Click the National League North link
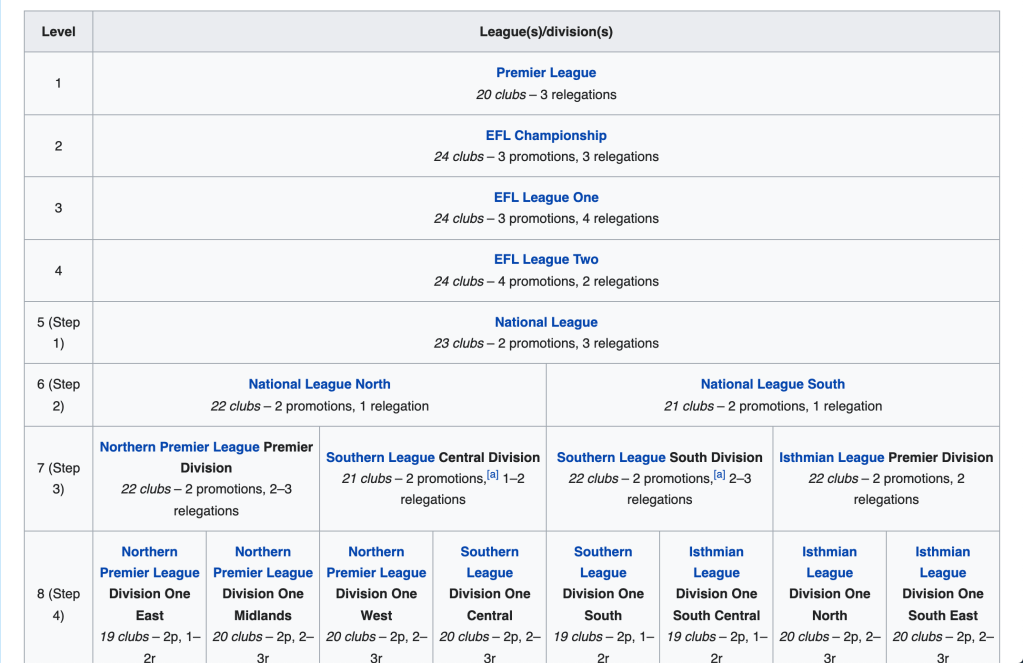1023x663 pixels. [319, 384]
